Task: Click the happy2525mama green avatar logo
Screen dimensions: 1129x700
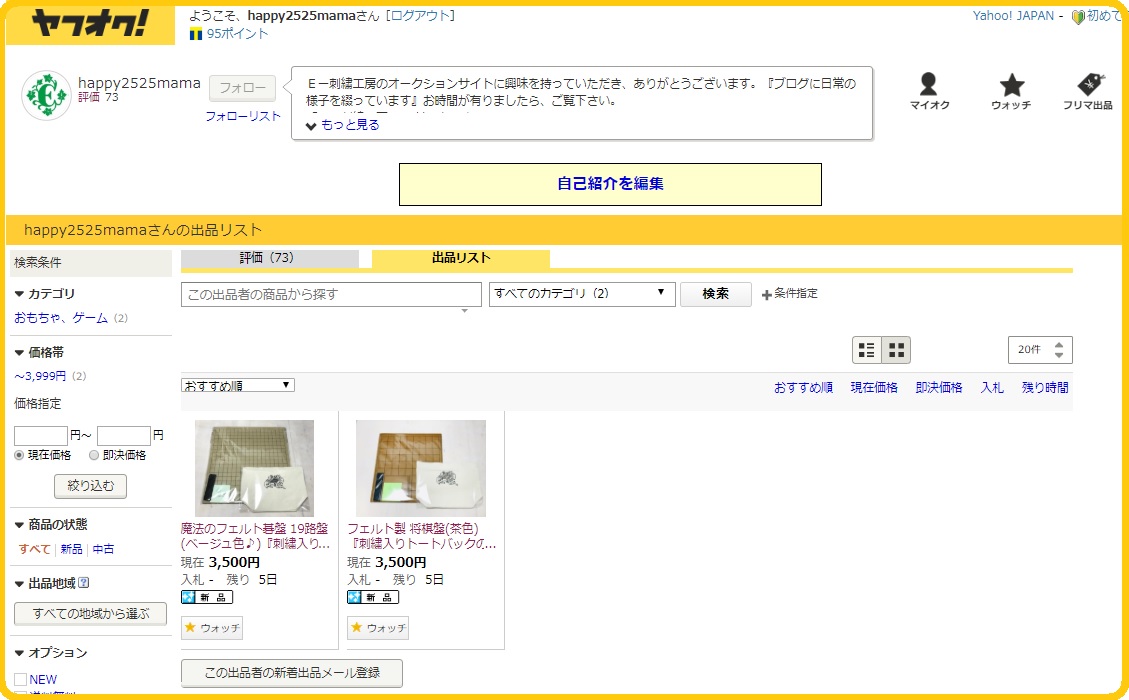Action: pos(47,95)
